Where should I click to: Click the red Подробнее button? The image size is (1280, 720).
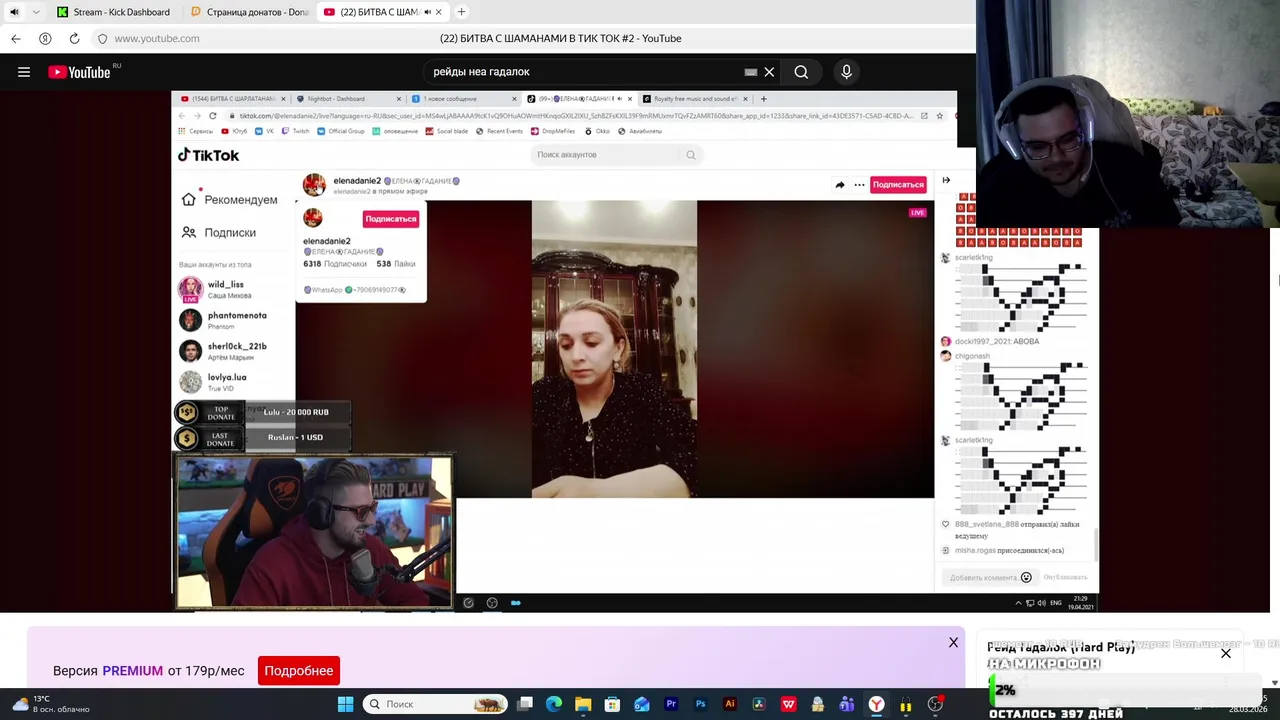(298, 671)
